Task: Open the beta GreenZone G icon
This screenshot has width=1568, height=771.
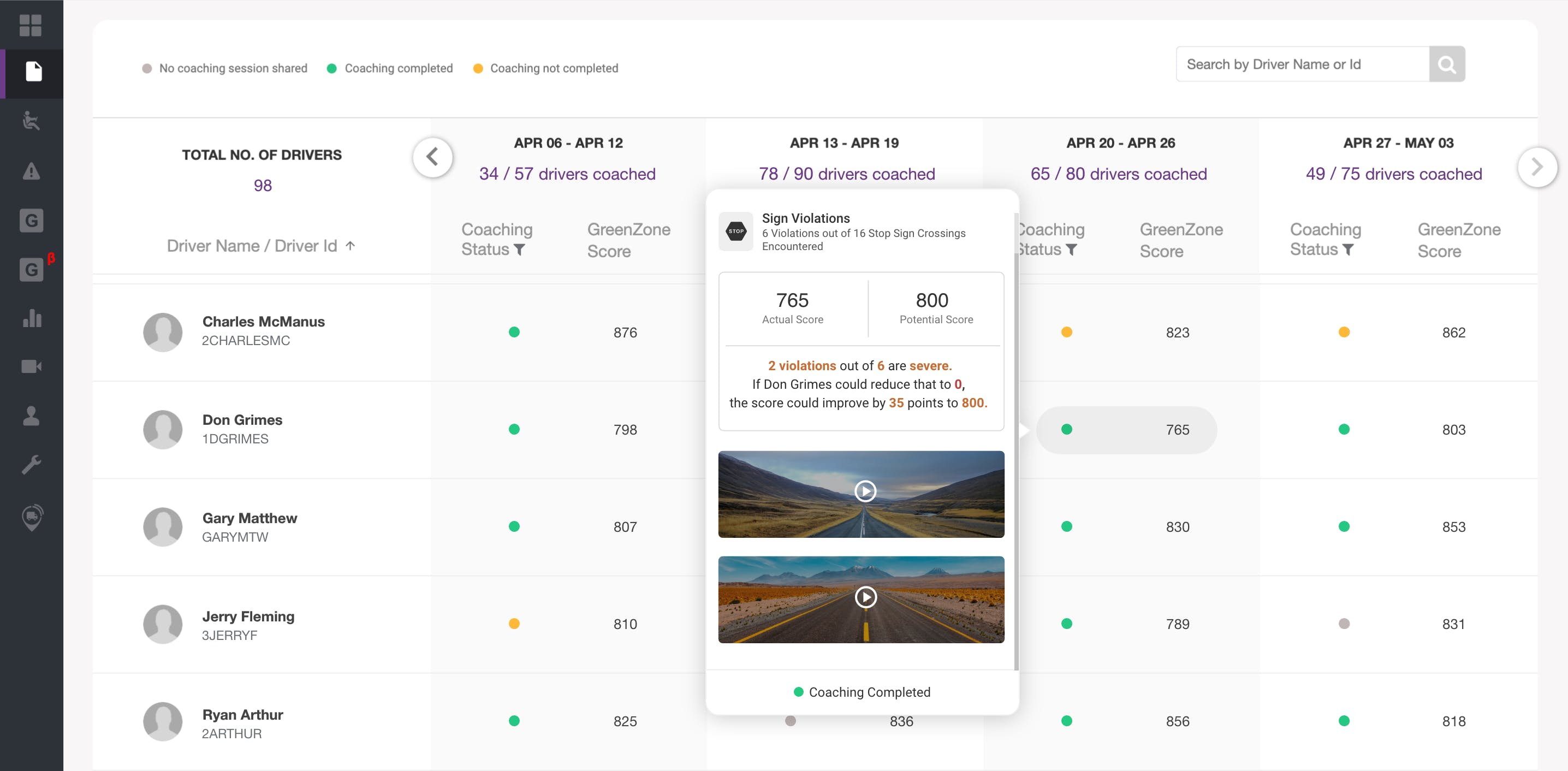Action: 31,270
